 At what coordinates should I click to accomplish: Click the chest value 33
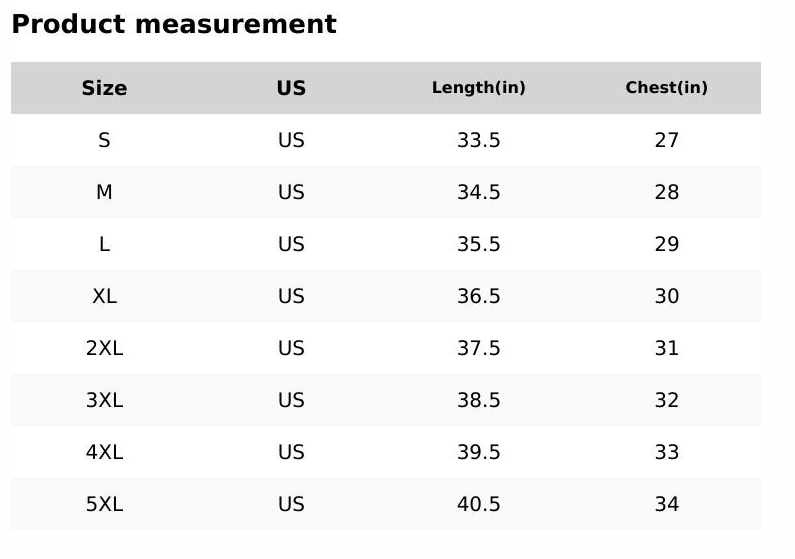click(x=666, y=452)
